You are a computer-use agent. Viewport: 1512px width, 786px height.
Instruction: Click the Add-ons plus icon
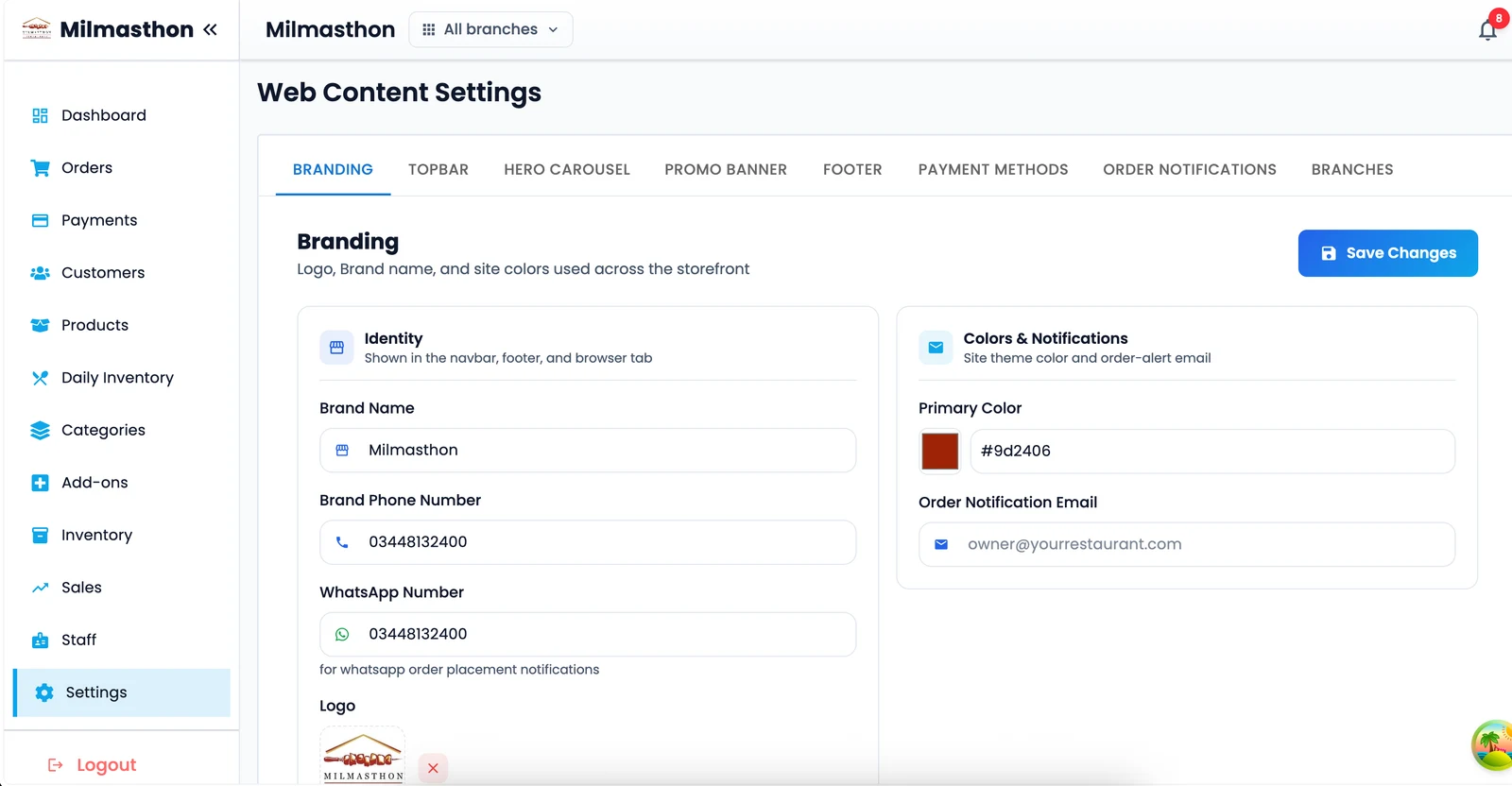[40, 483]
